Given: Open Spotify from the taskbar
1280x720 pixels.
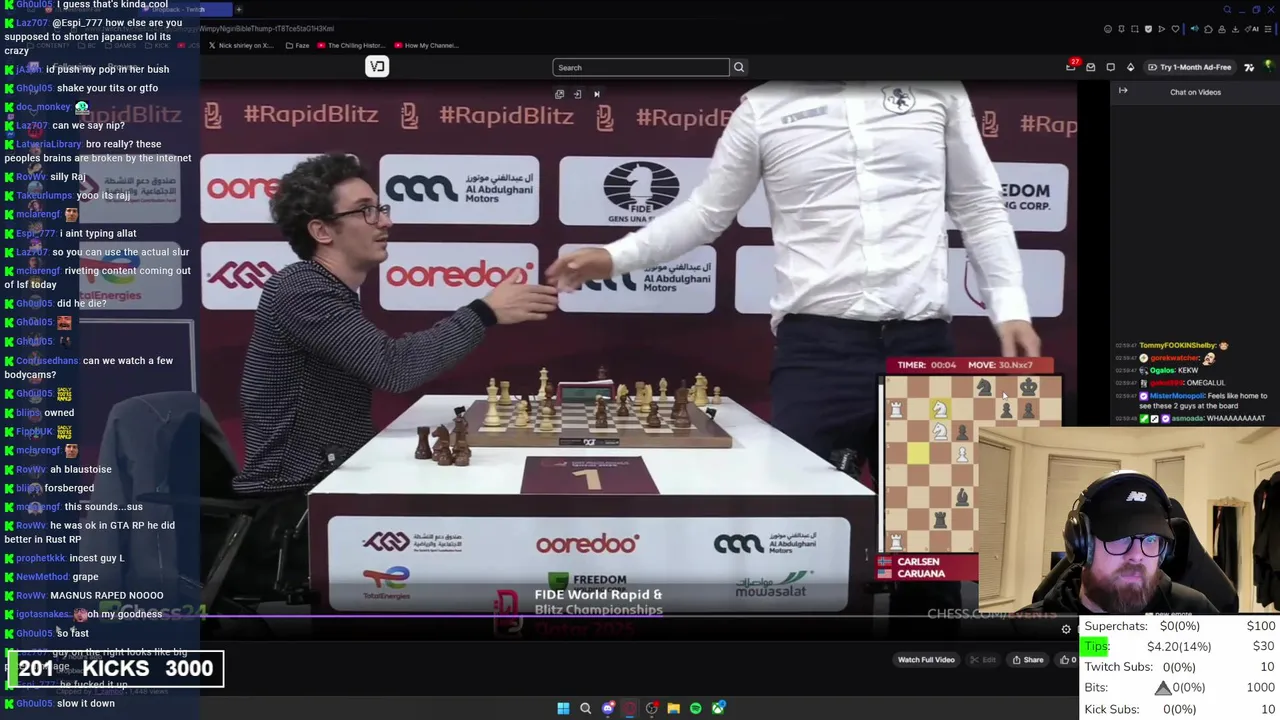Looking at the screenshot, I should (x=696, y=708).
